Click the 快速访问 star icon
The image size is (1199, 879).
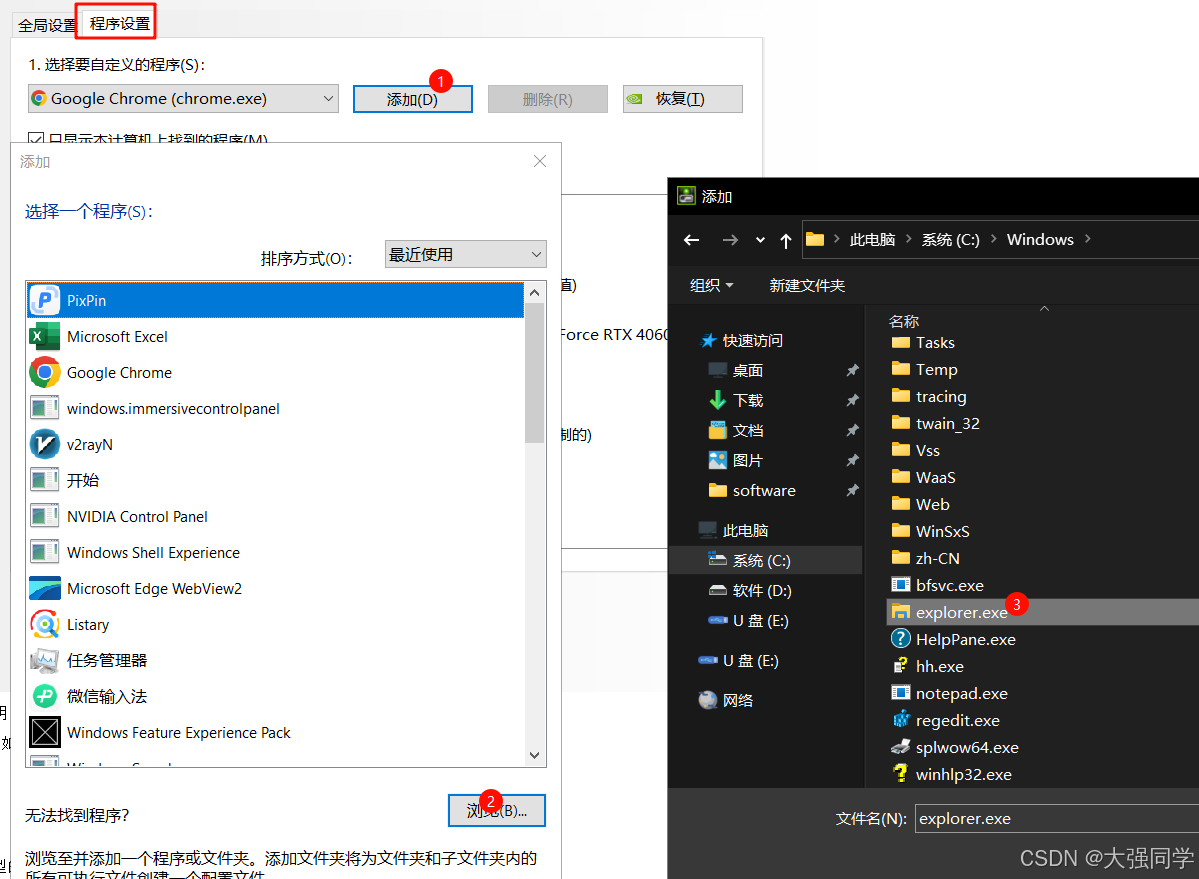[709, 340]
